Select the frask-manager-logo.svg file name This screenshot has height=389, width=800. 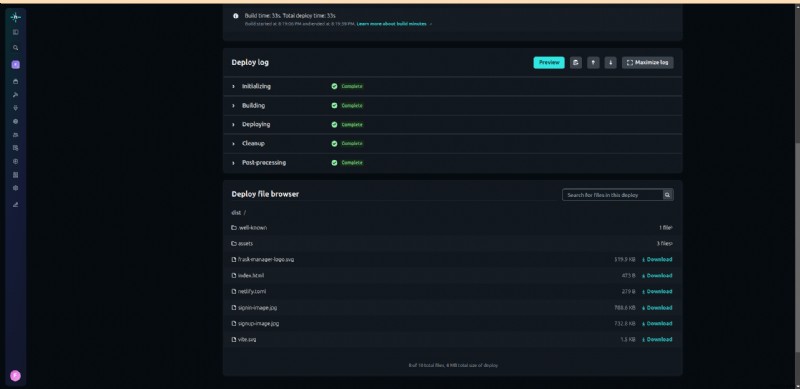coord(266,259)
